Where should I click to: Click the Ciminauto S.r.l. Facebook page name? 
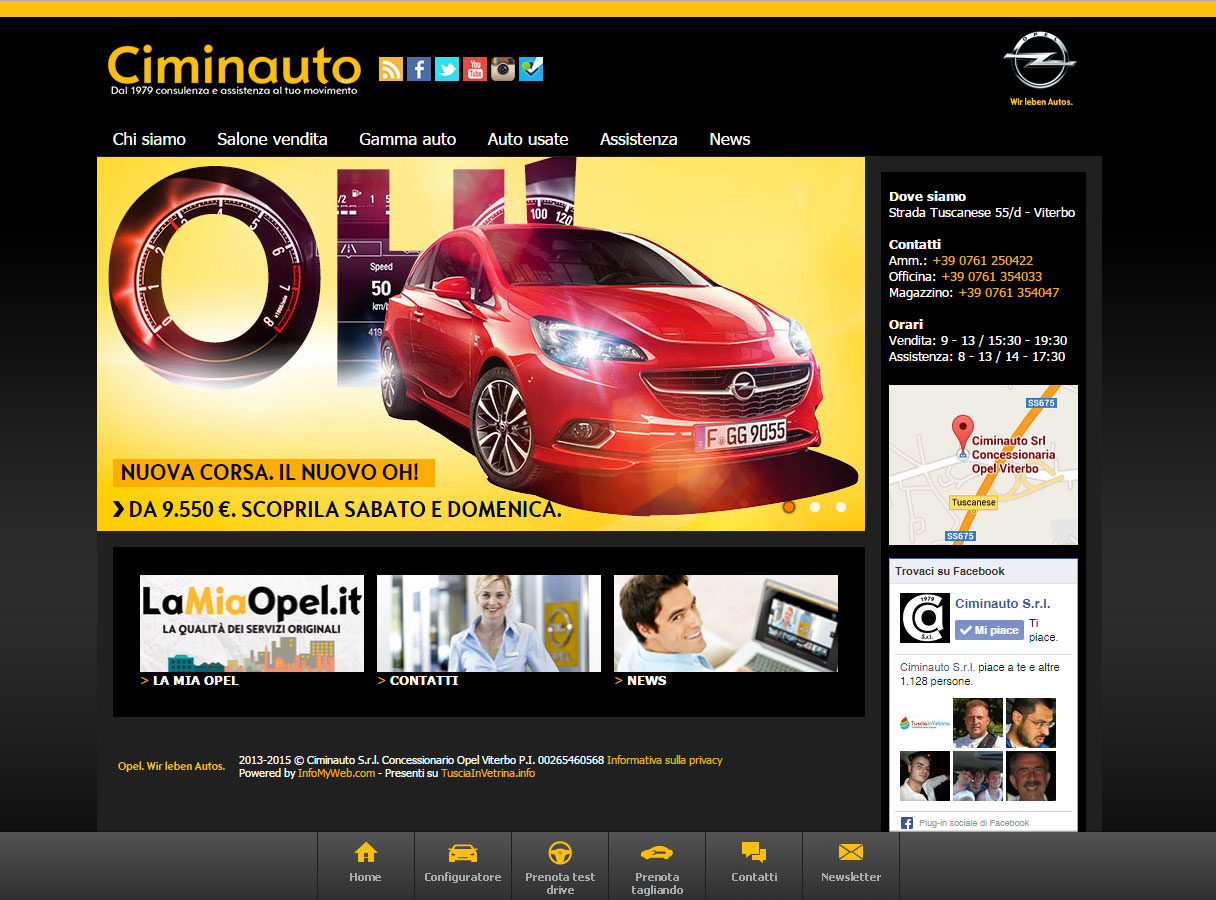point(1003,603)
